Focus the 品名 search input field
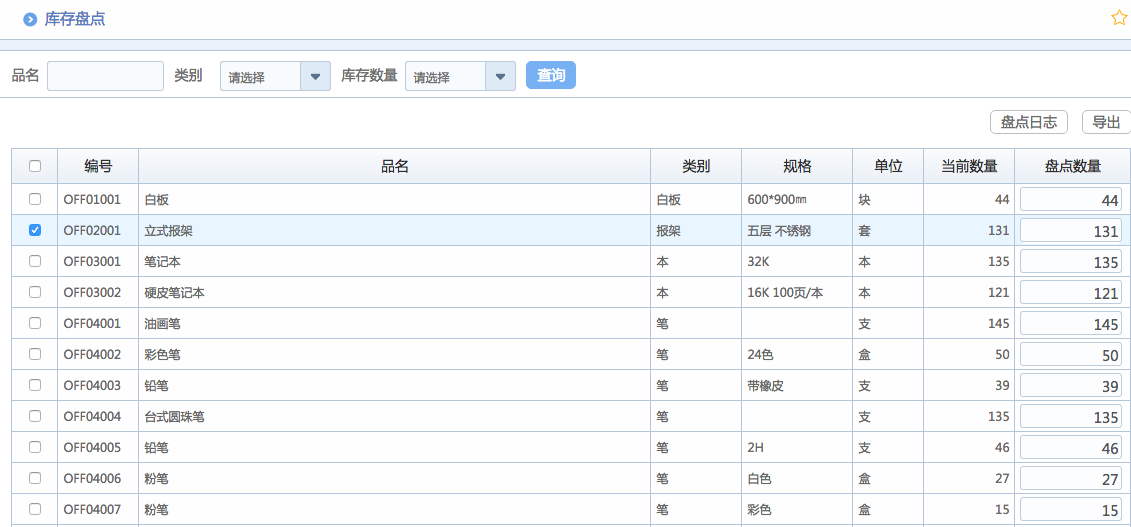1131x527 pixels. (x=105, y=76)
